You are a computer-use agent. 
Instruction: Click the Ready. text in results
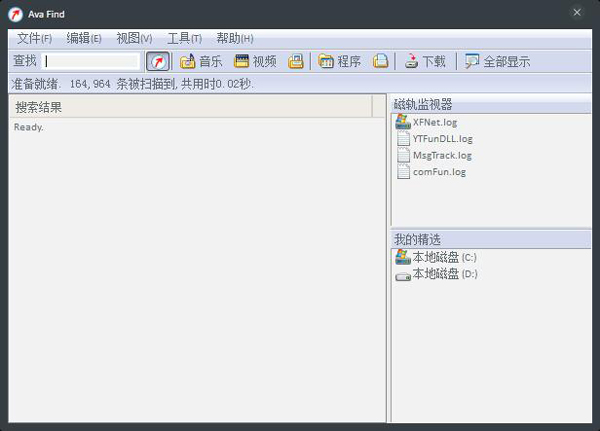click(28, 127)
